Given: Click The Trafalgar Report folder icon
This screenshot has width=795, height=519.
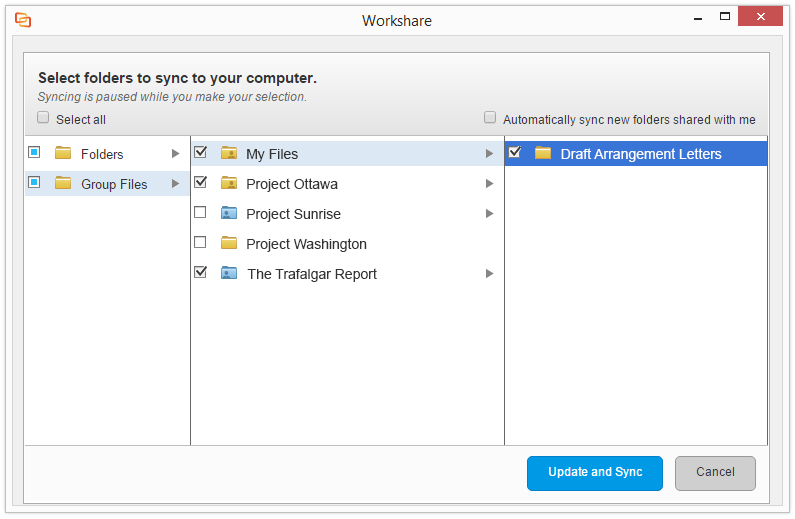Looking at the screenshot, I should tap(229, 274).
